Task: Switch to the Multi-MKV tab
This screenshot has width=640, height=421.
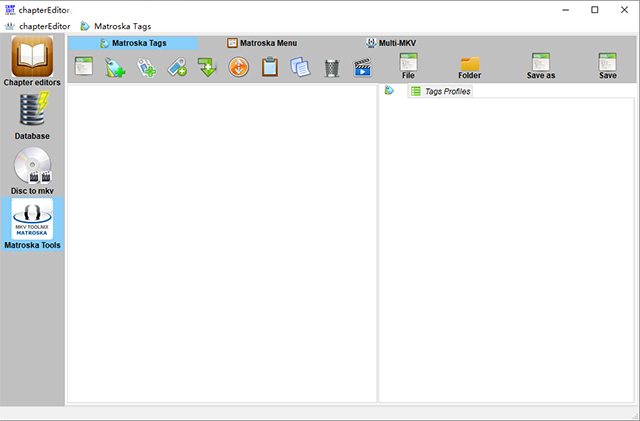Action: coord(391,43)
